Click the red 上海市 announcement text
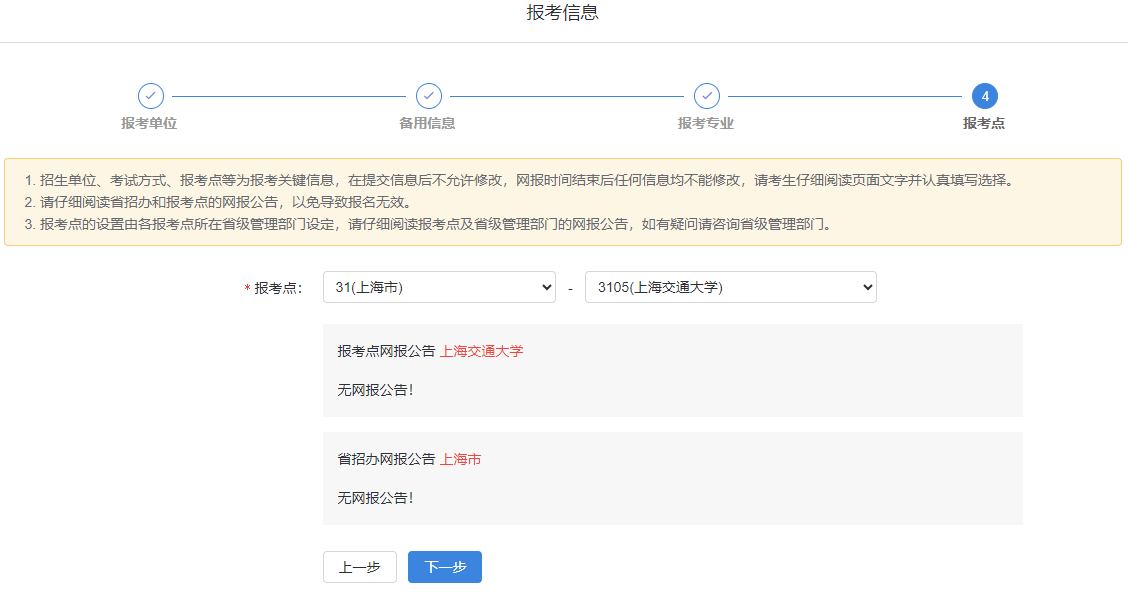Screen dimensions: 1128x612 pos(460,459)
